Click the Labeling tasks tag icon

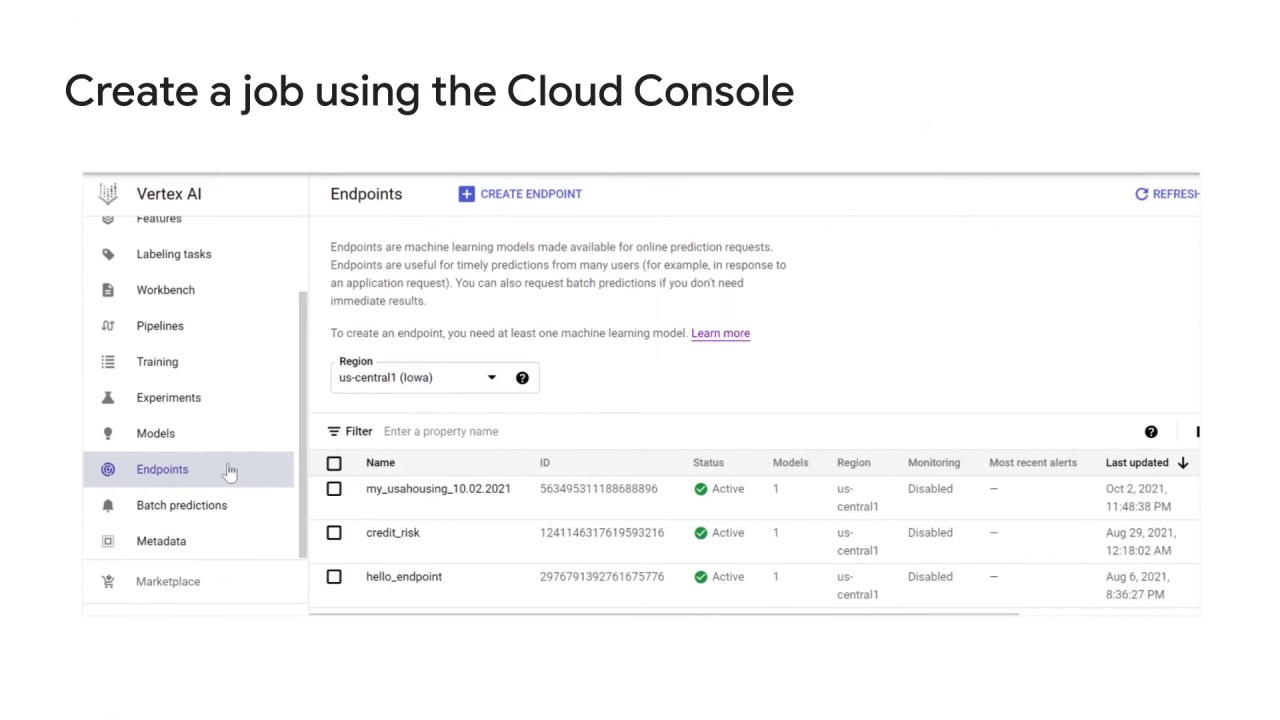[108, 254]
